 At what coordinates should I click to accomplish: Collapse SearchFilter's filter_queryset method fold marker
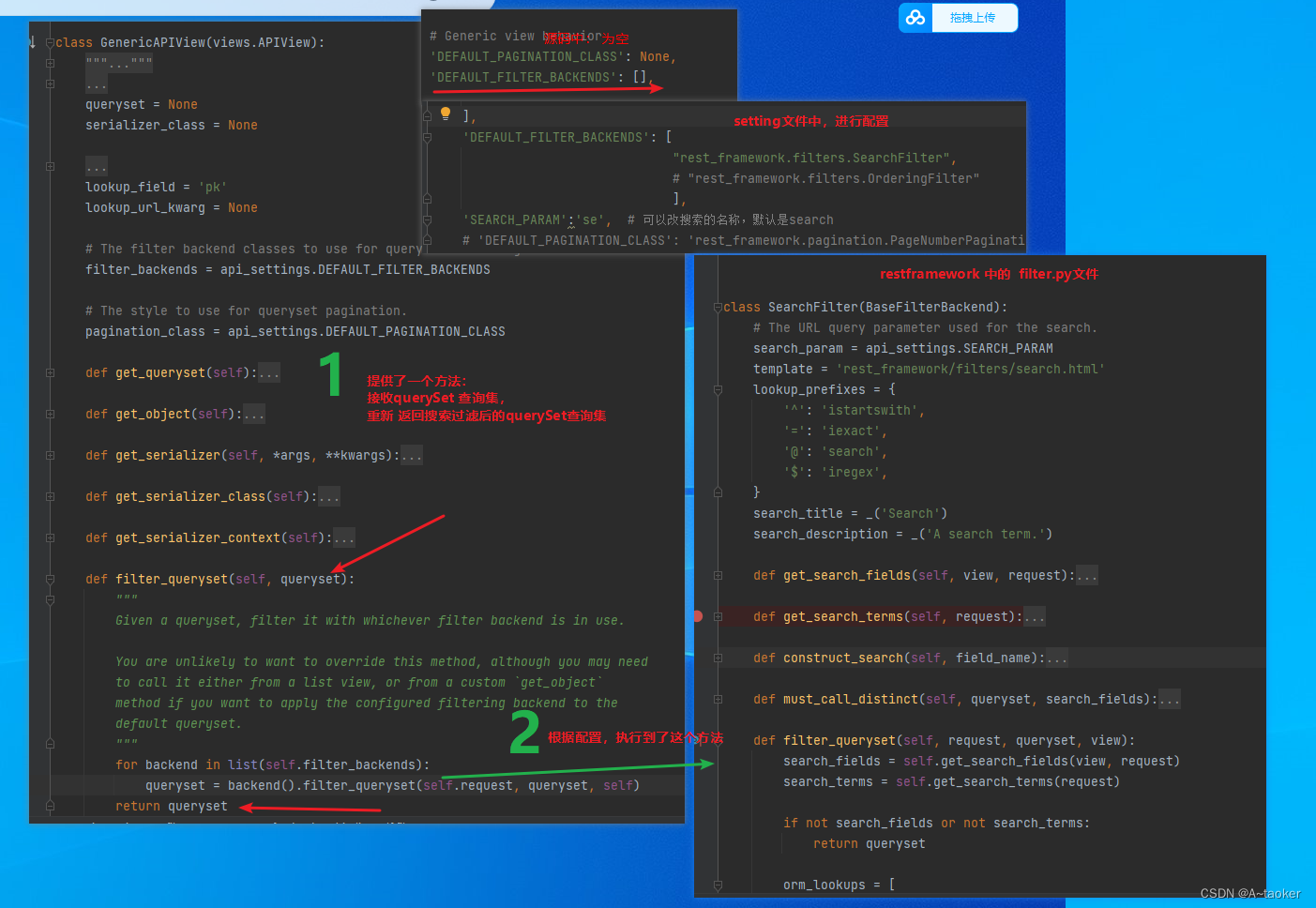point(718,740)
